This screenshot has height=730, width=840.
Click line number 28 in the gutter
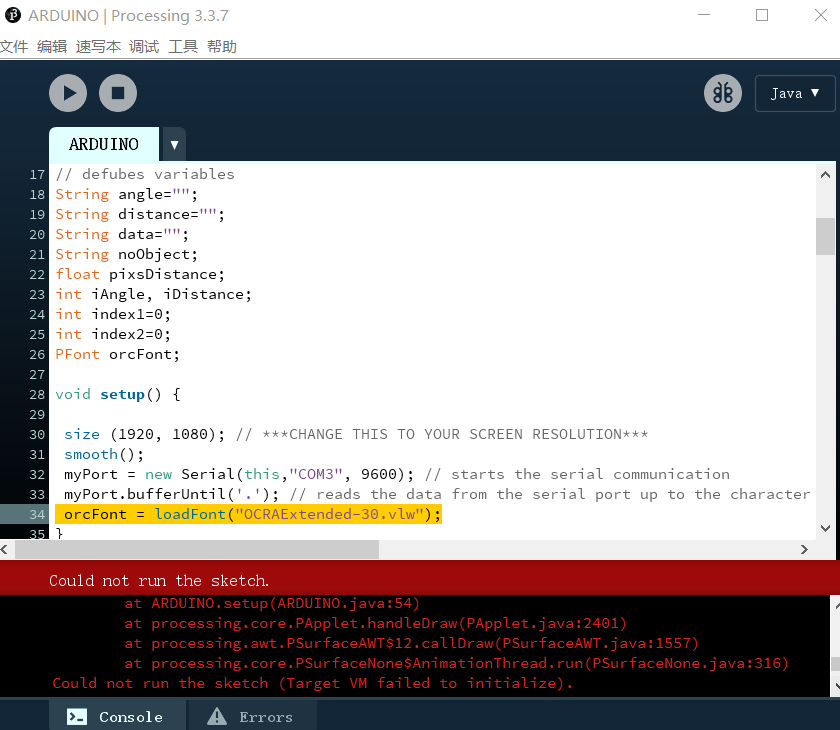37,395
